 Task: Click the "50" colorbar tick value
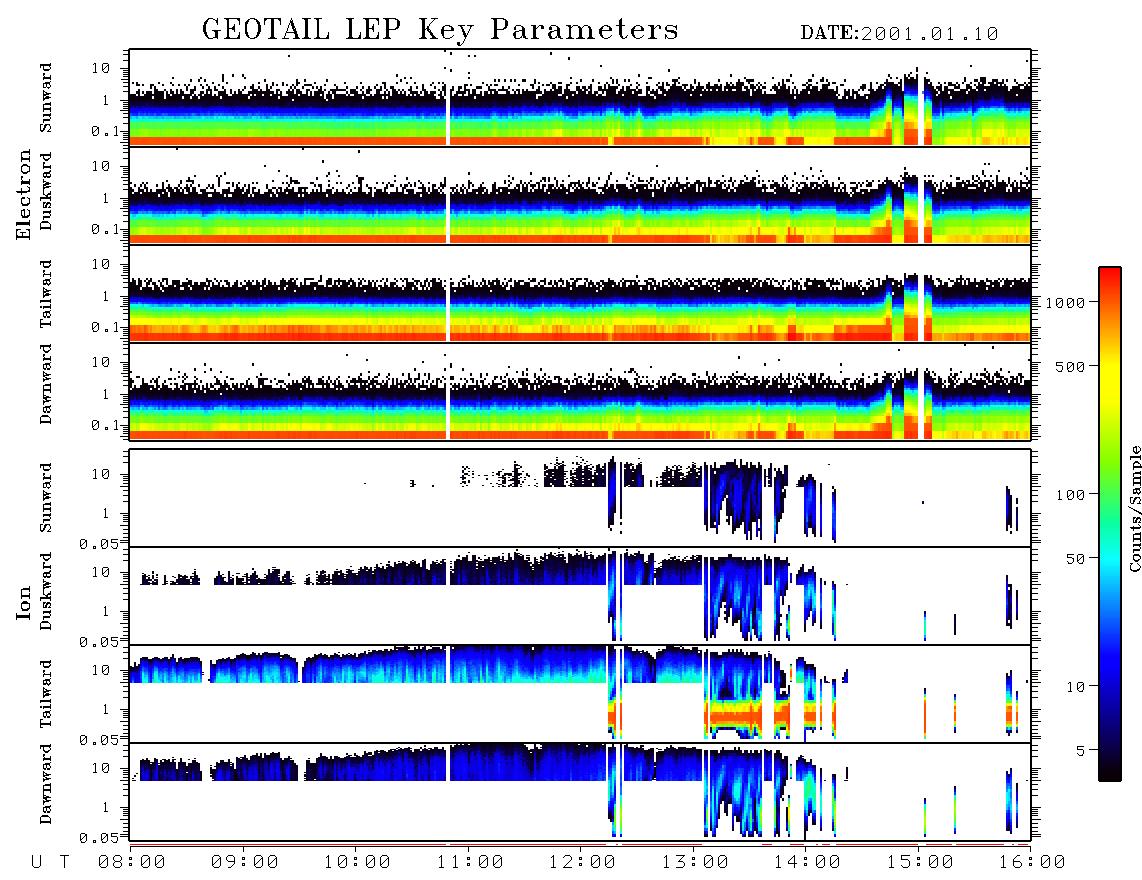click(1075, 559)
